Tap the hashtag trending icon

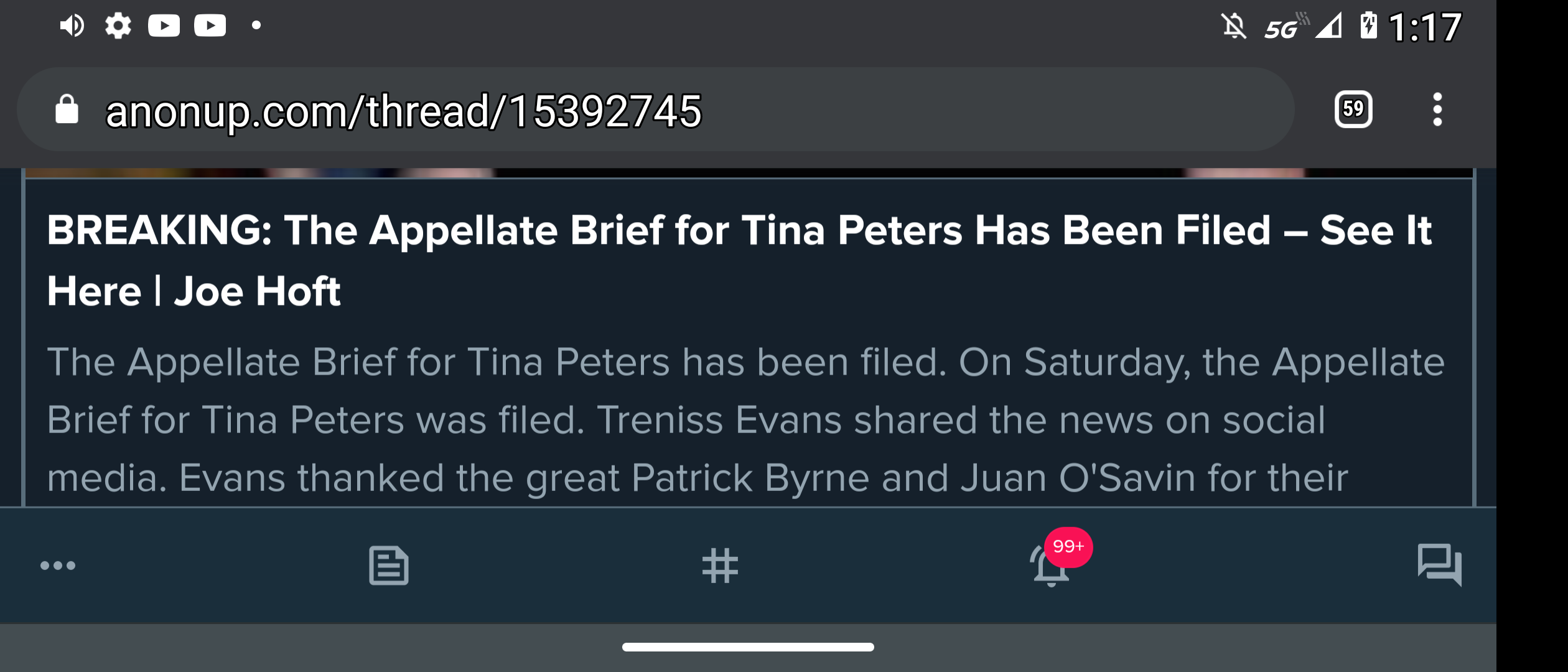(720, 566)
